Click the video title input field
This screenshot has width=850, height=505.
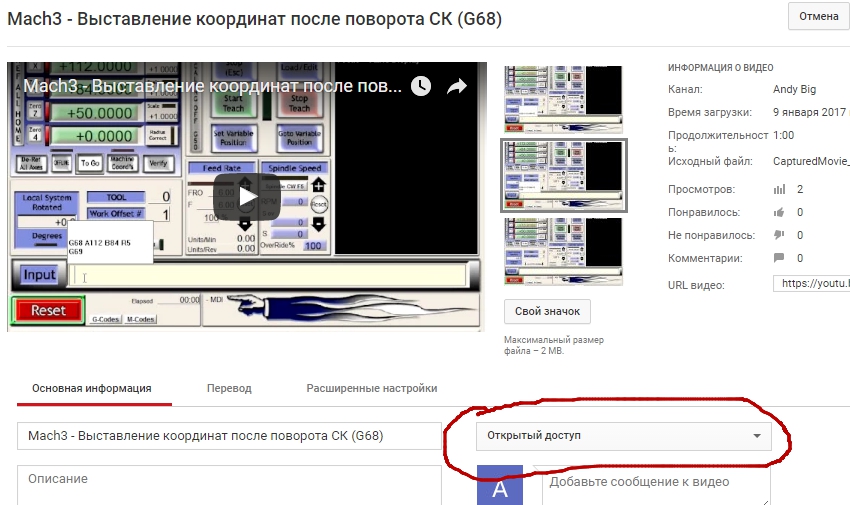point(229,436)
